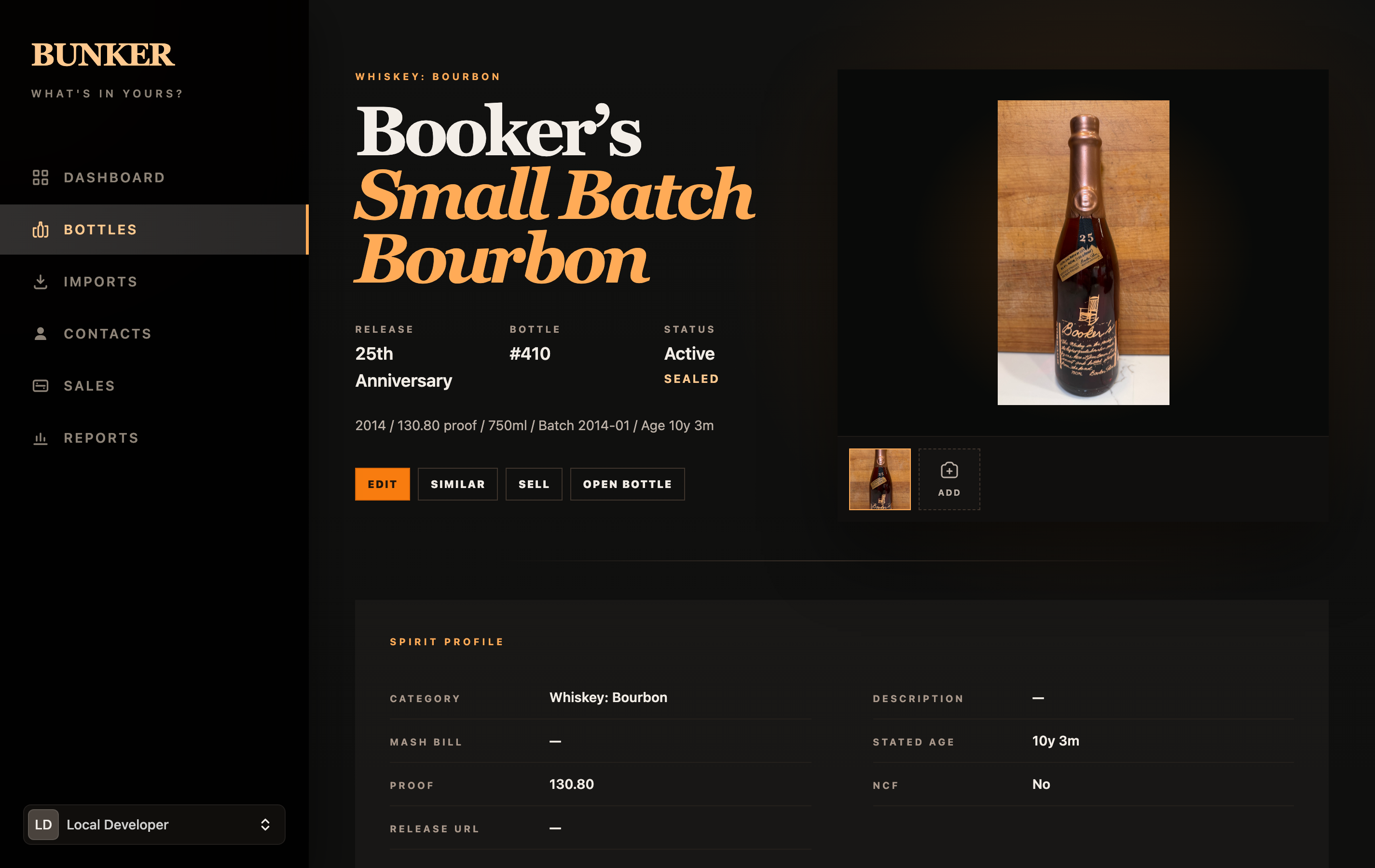
Task: Click the Proof value '130.80'
Action: pyautogui.click(x=572, y=785)
